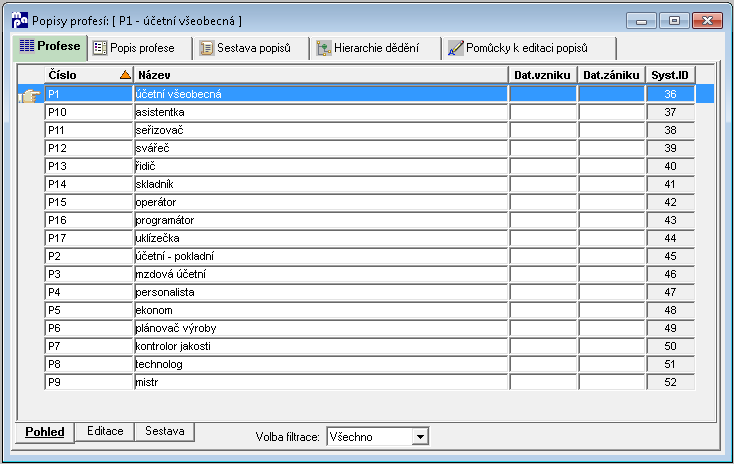
Task: Click the Pomůcky k editaci pencil icon
Action: (x=455, y=48)
